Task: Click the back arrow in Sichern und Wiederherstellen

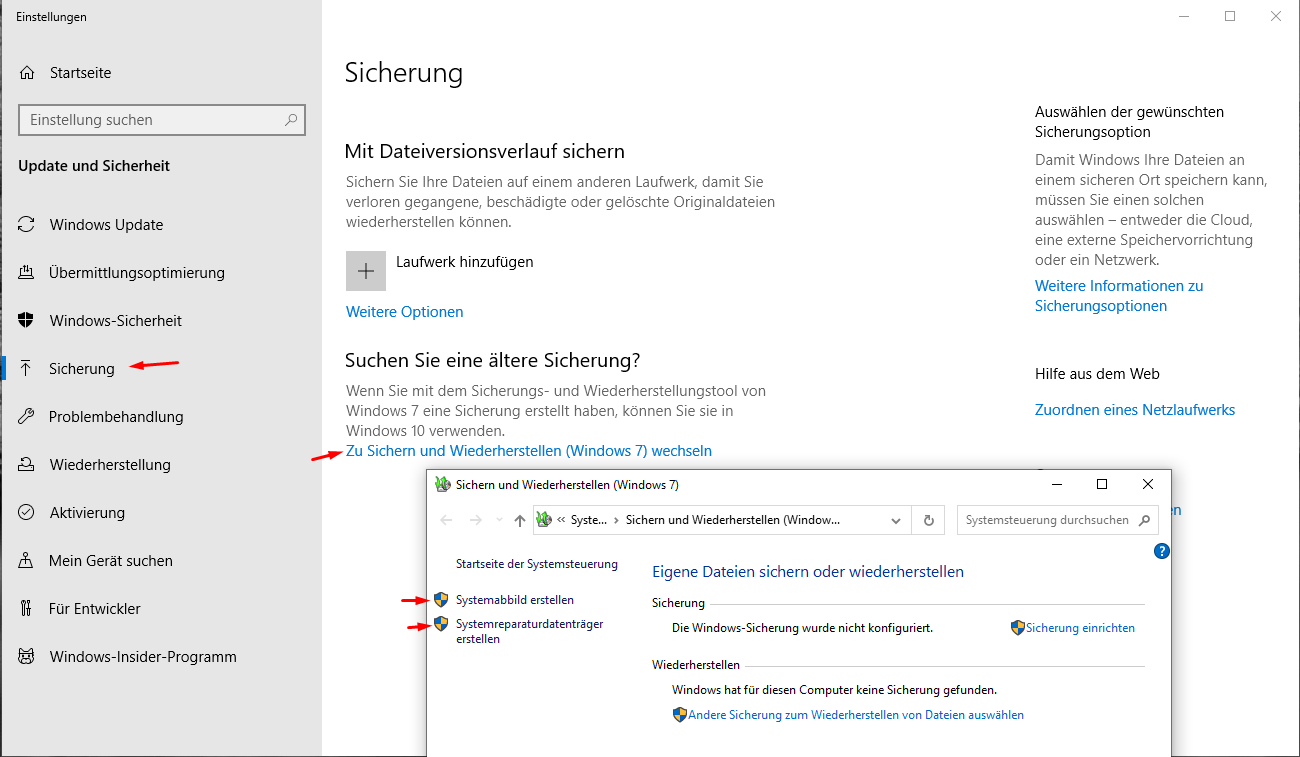Action: [446, 520]
